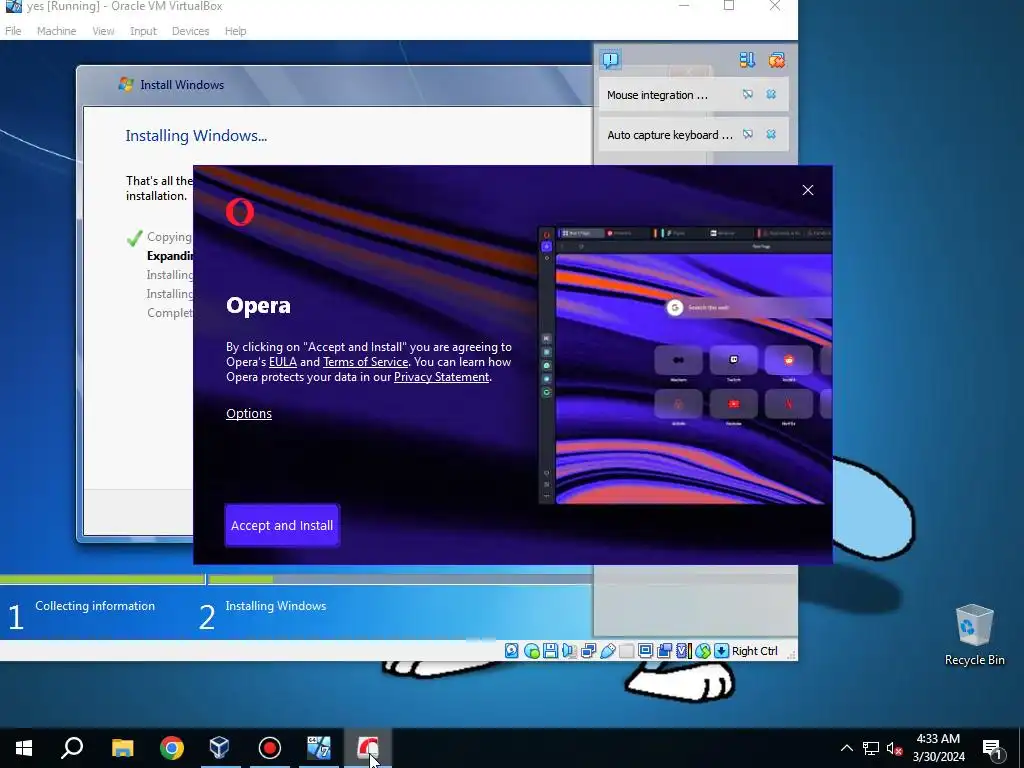Click the running VM window taskbar icon
This screenshot has height=768, width=1024.
coord(319,748)
